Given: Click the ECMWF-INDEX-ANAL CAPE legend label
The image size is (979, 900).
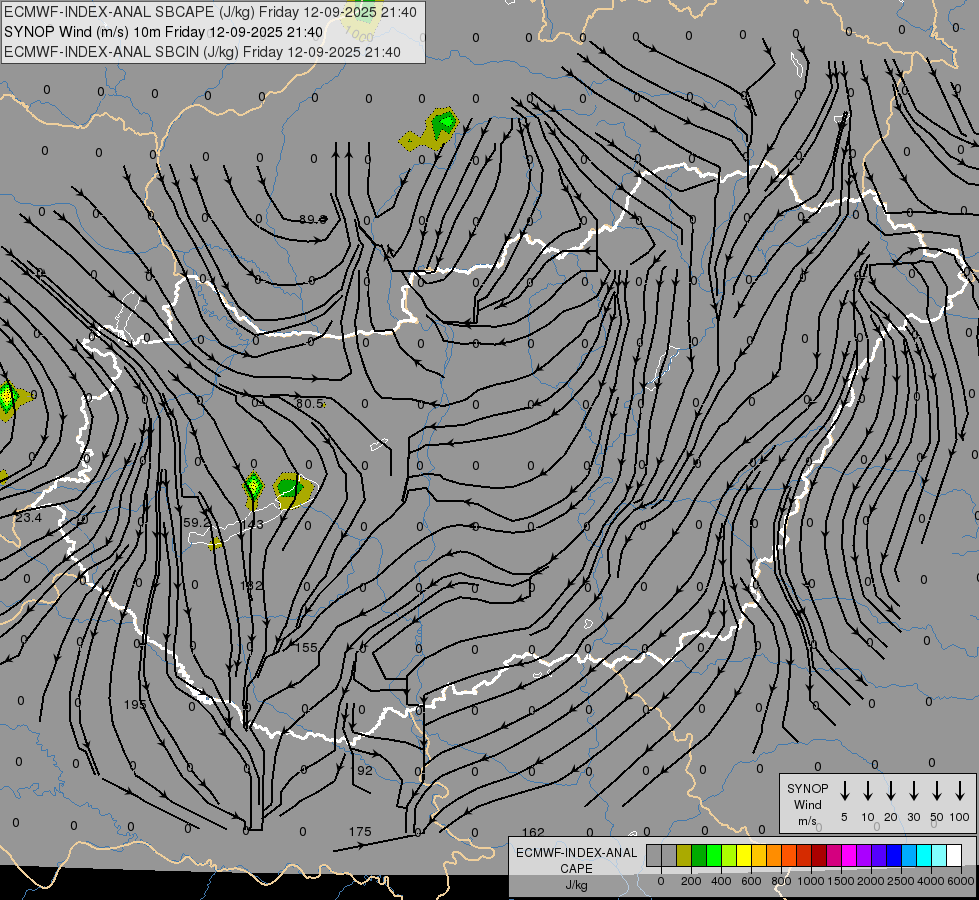Looking at the screenshot, I should (576, 861).
